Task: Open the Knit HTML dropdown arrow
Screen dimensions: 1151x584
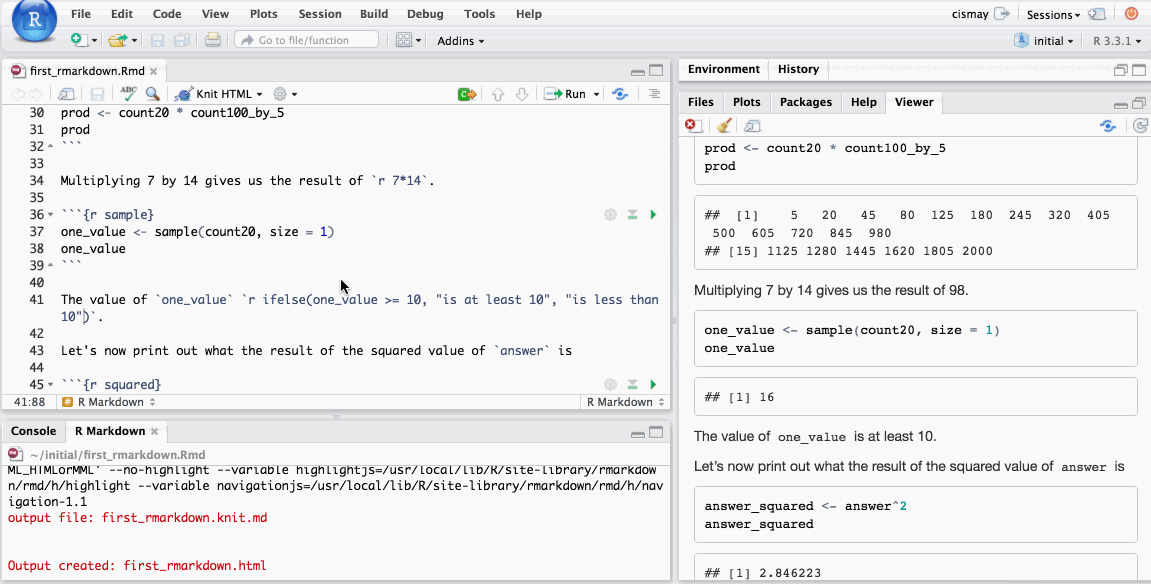Action: (x=259, y=94)
